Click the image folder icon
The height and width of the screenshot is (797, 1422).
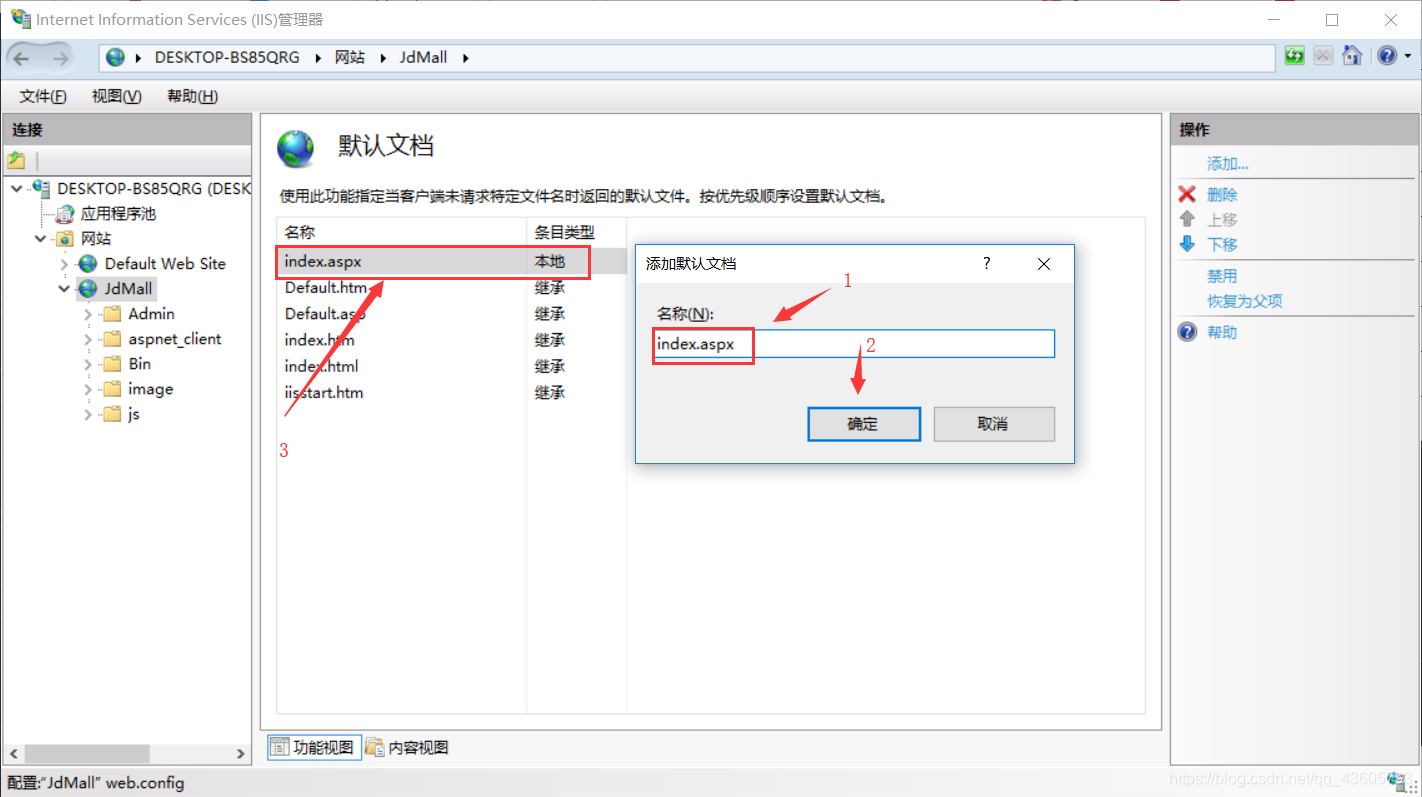[x=112, y=389]
